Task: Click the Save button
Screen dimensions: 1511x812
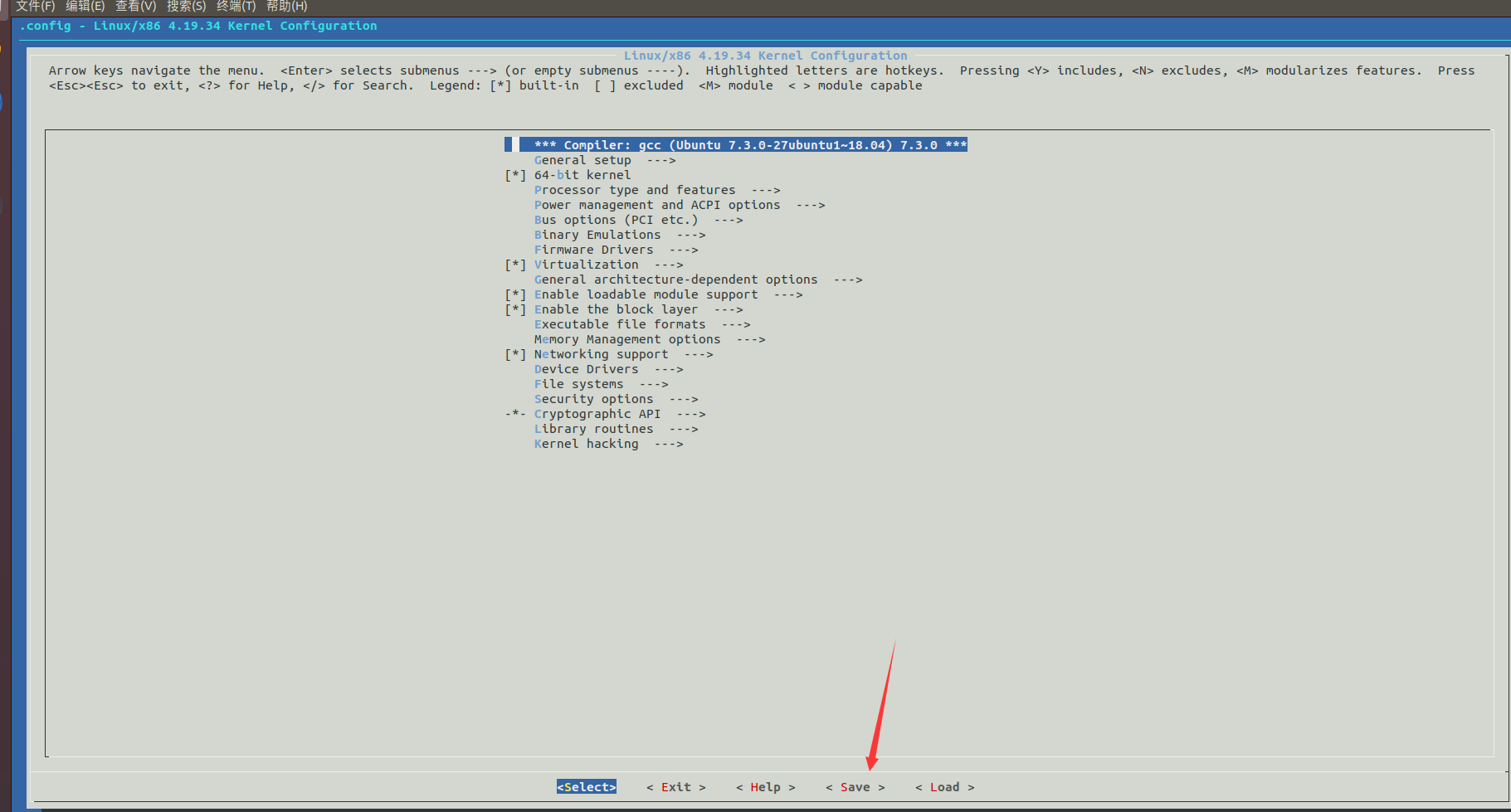Action: click(x=855, y=787)
